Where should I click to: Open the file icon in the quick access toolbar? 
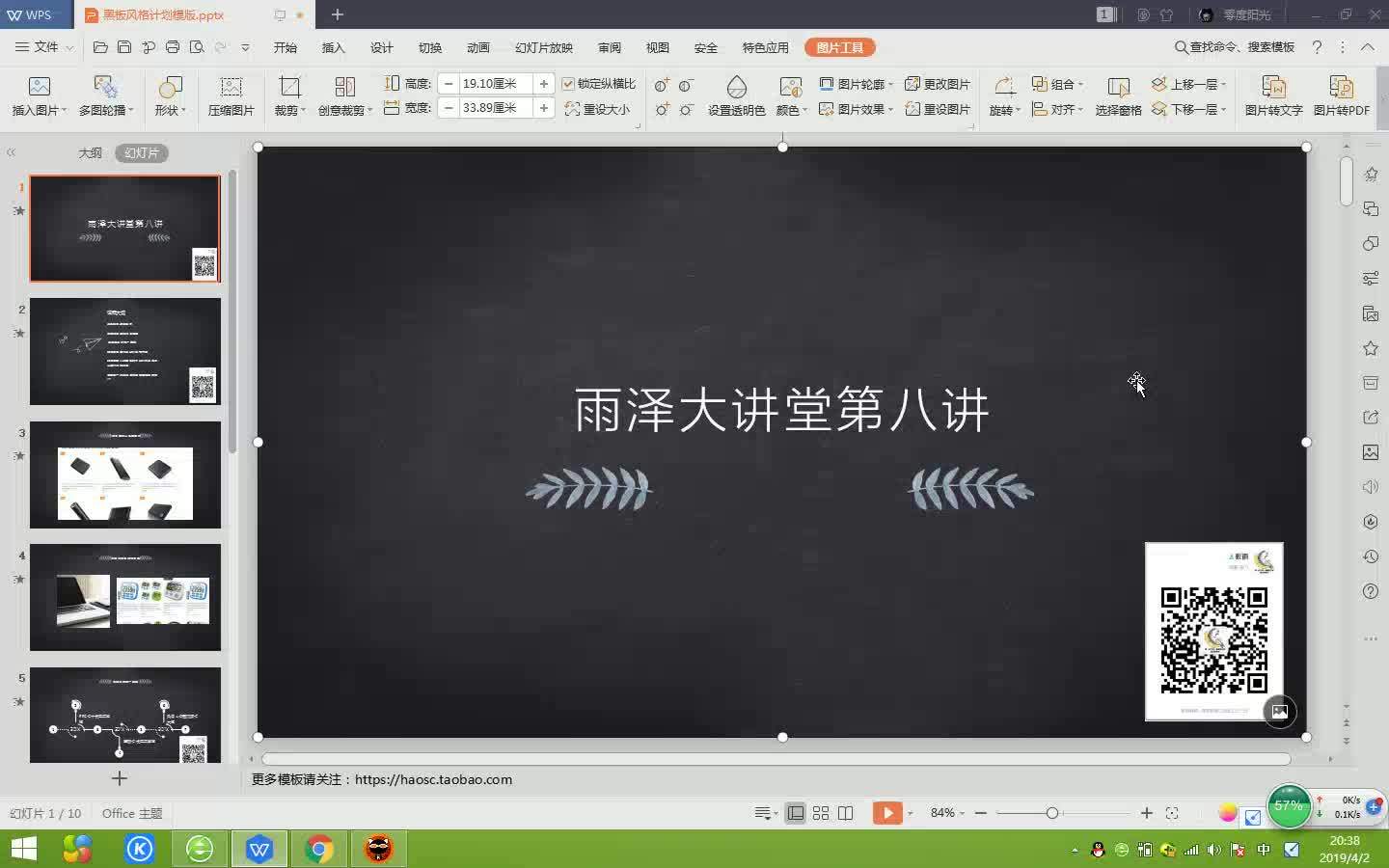[x=100, y=47]
